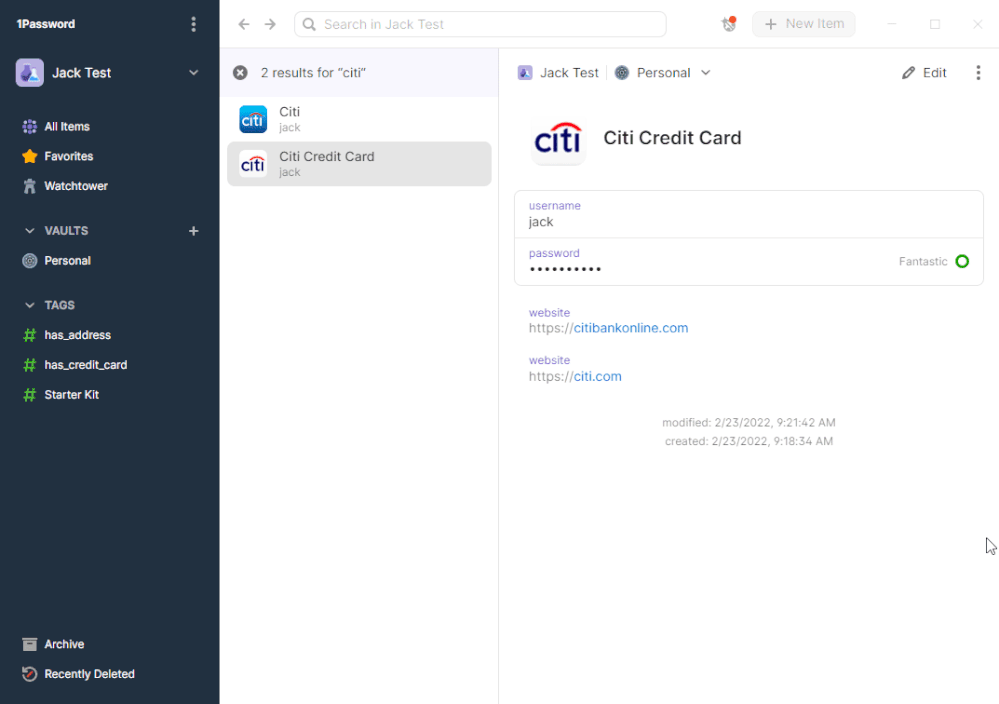999x704 pixels.
Task: Open the Favorites category
Action: [x=68, y=156]
